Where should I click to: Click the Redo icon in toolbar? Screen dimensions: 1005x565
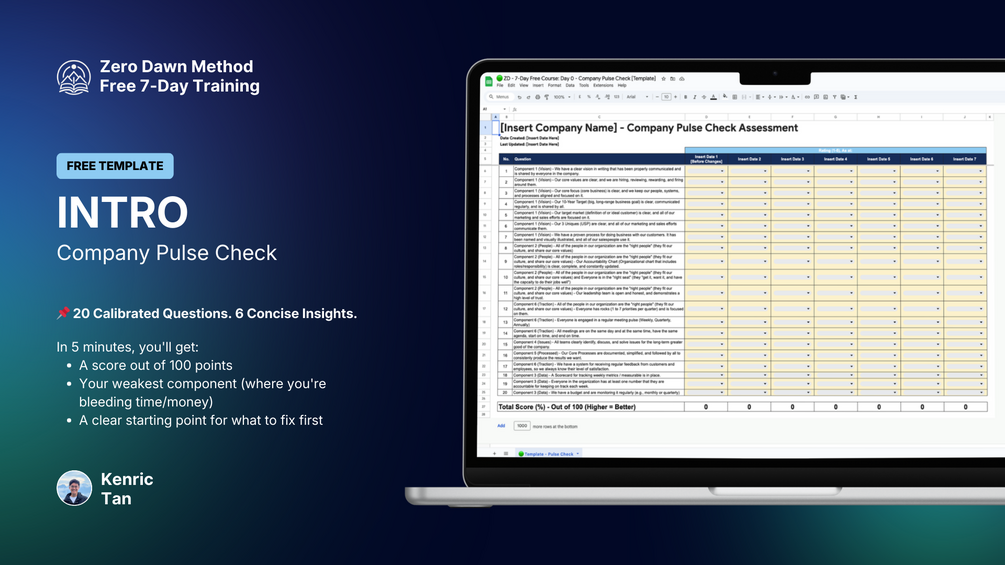pos(528,97)
